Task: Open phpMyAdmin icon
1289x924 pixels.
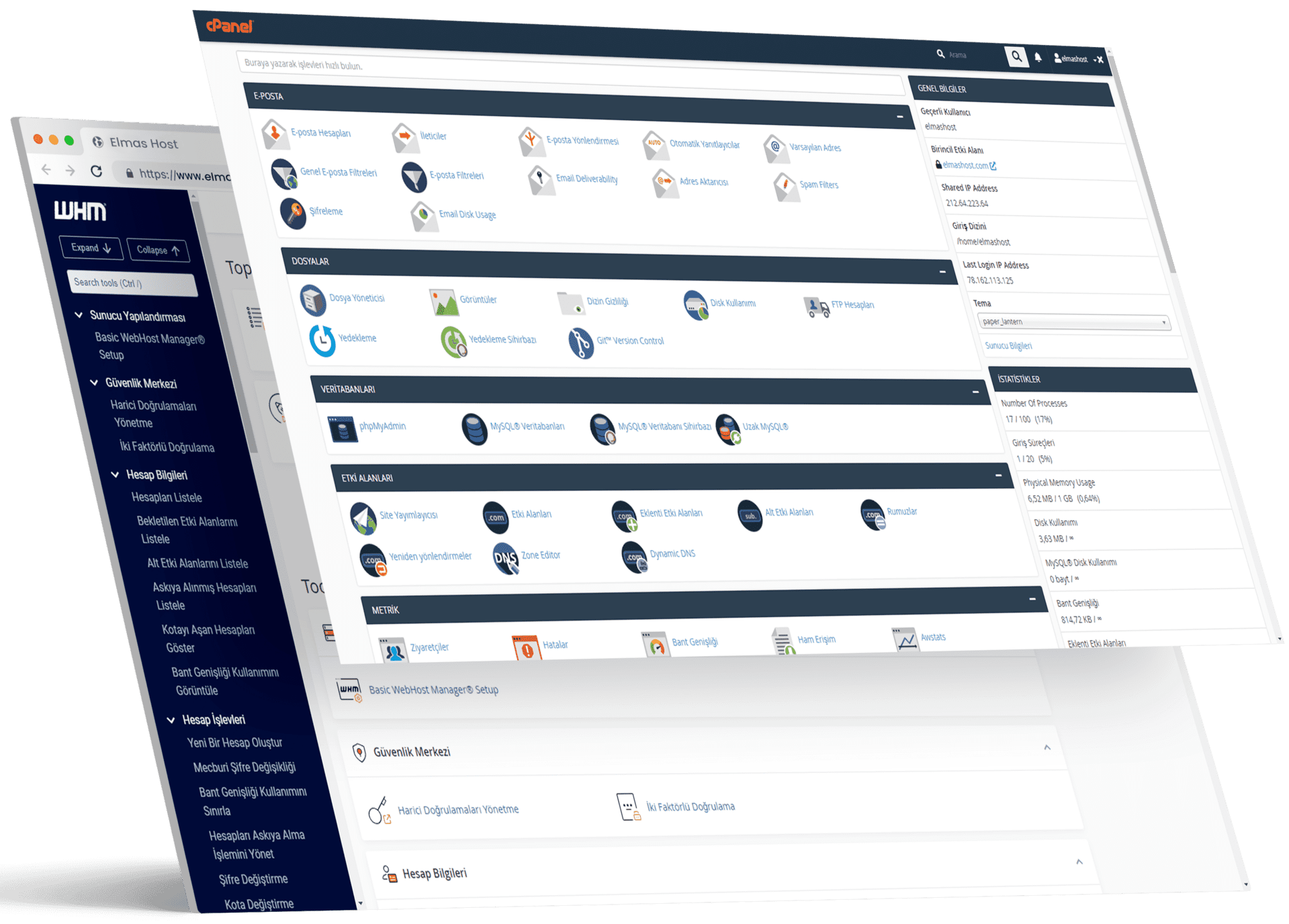Action: (x=343, y=428)
